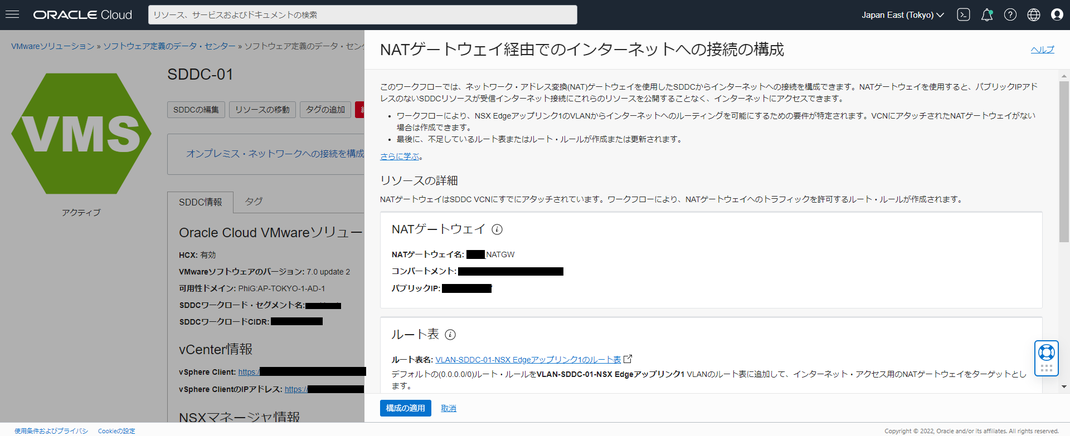Click Cookieの設定 footer link
1070x436 pixels.
point(117,431)
